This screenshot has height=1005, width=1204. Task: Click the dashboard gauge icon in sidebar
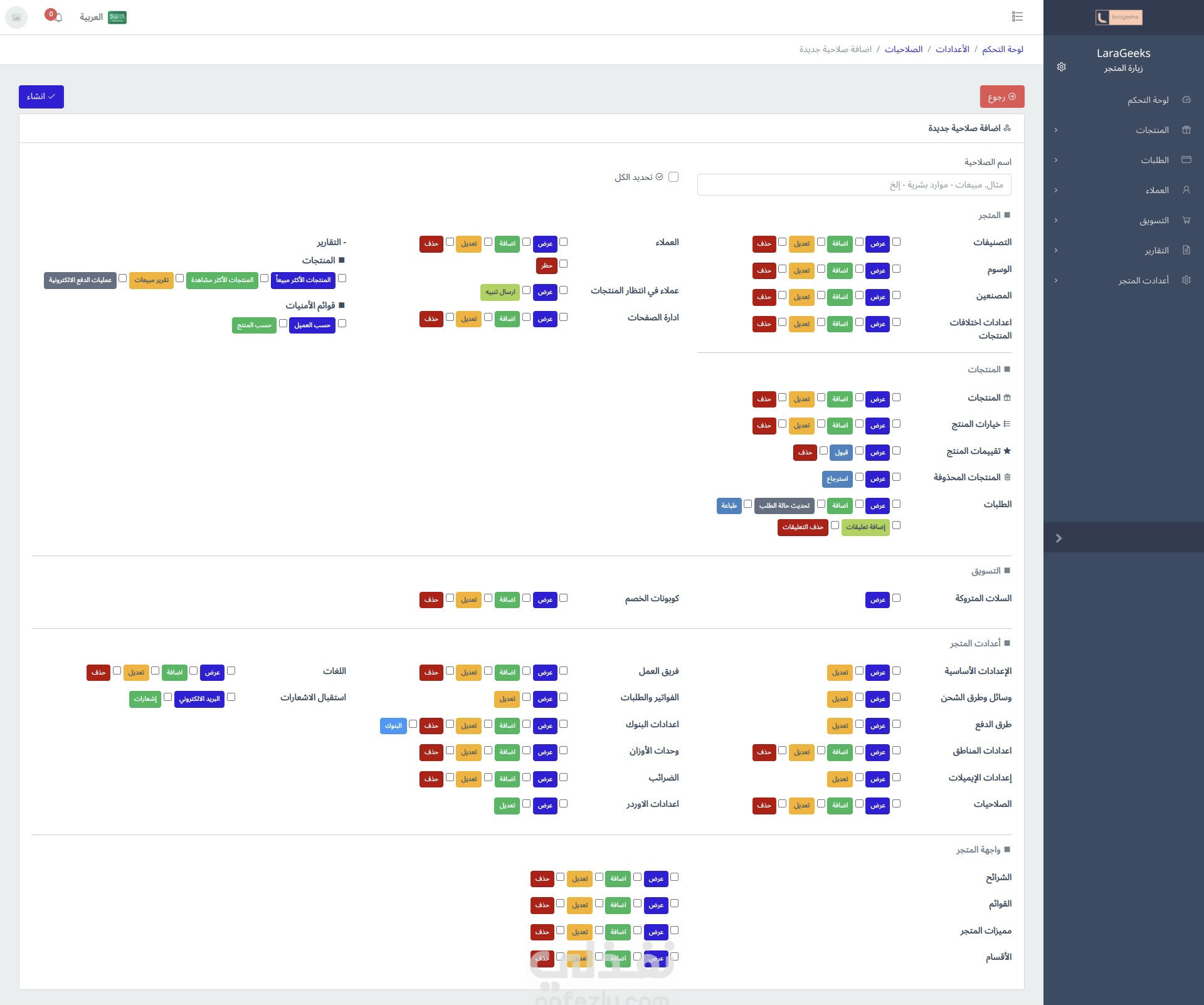[1186, 100]
